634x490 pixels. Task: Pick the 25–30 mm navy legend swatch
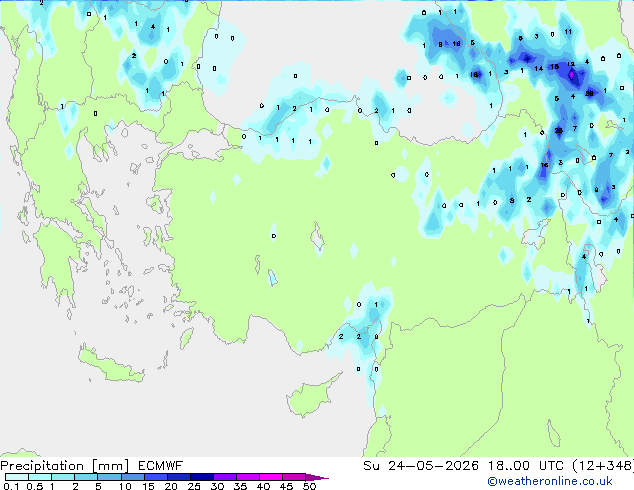[201, 477]
